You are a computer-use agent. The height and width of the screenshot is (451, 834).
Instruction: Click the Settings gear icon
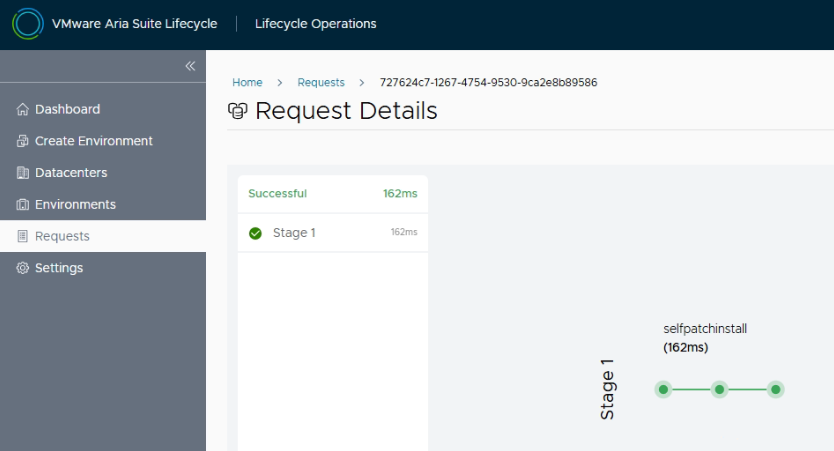(20, 268)
